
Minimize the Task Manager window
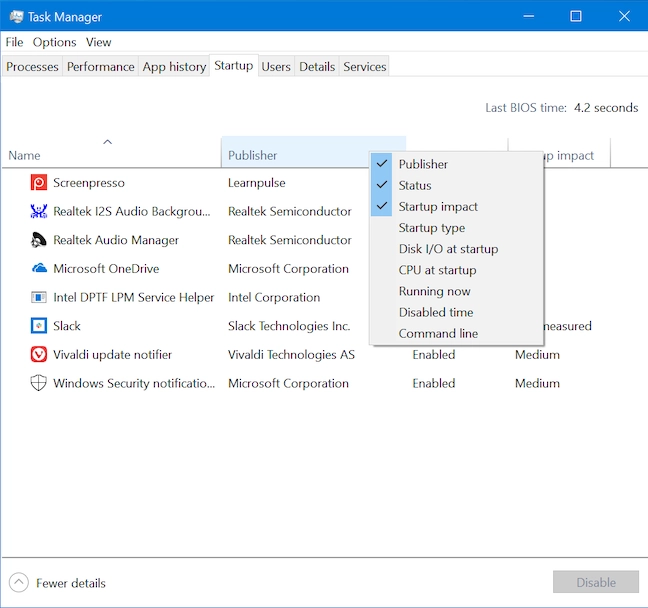coord(529,16)
